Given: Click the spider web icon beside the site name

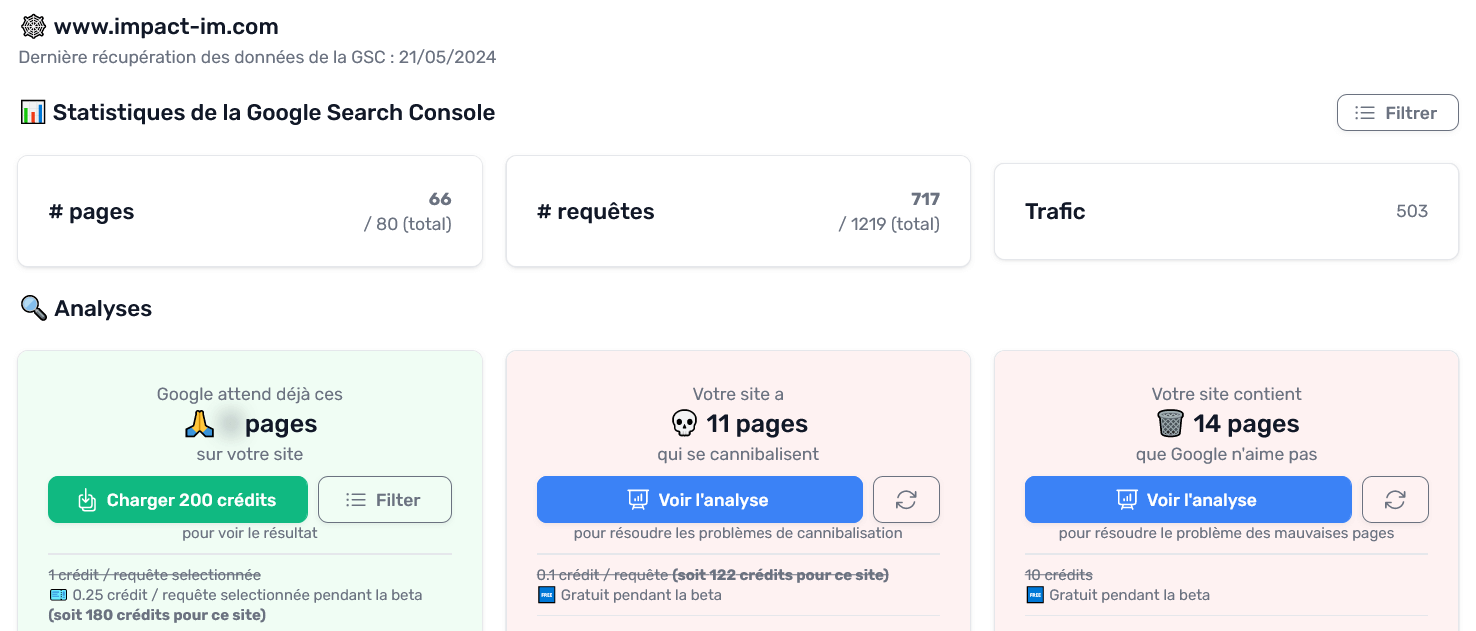Looking at the screenshot, I should click(x=33, y=27).
